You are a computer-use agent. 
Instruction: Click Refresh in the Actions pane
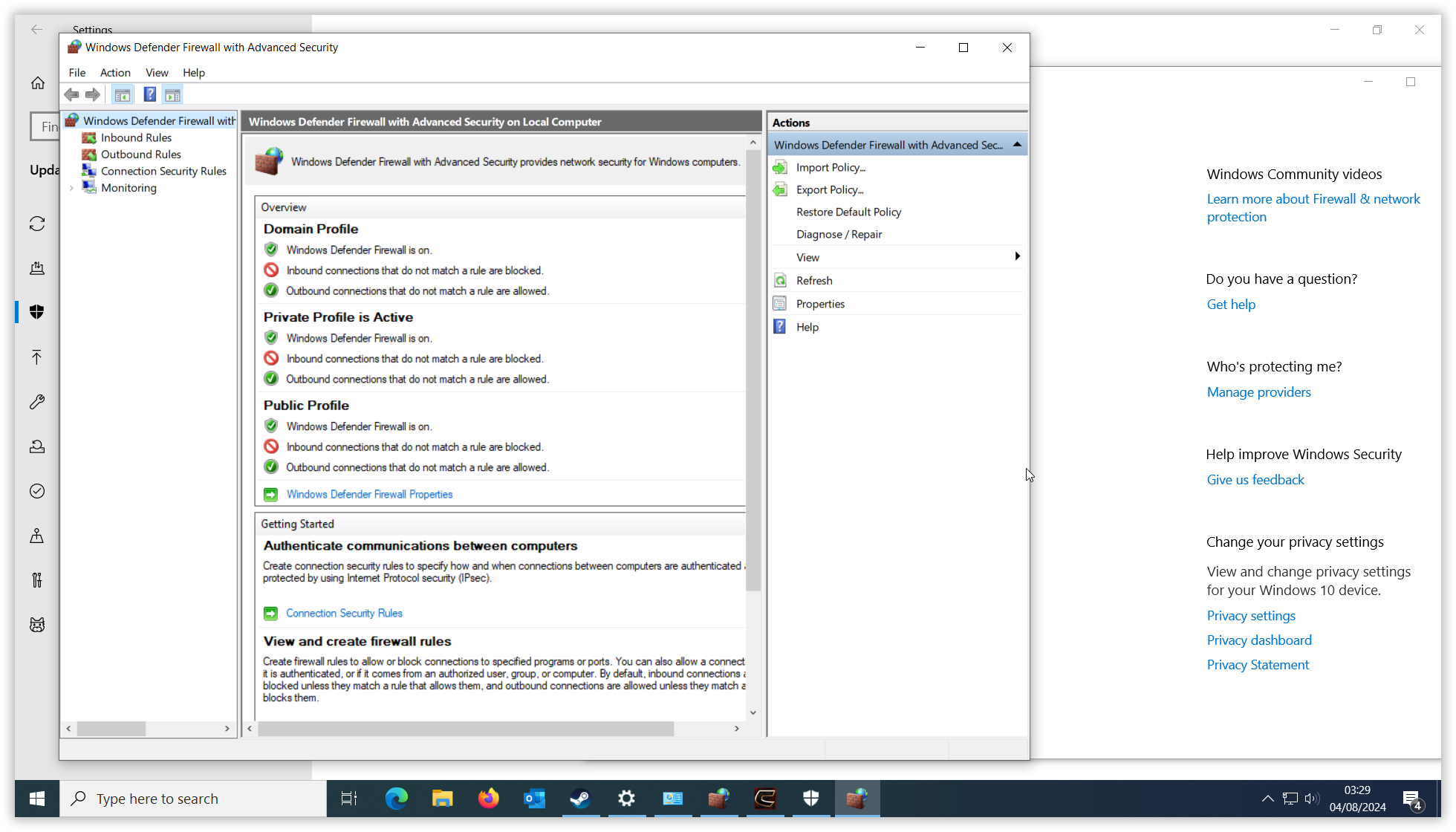pos(814,280)
